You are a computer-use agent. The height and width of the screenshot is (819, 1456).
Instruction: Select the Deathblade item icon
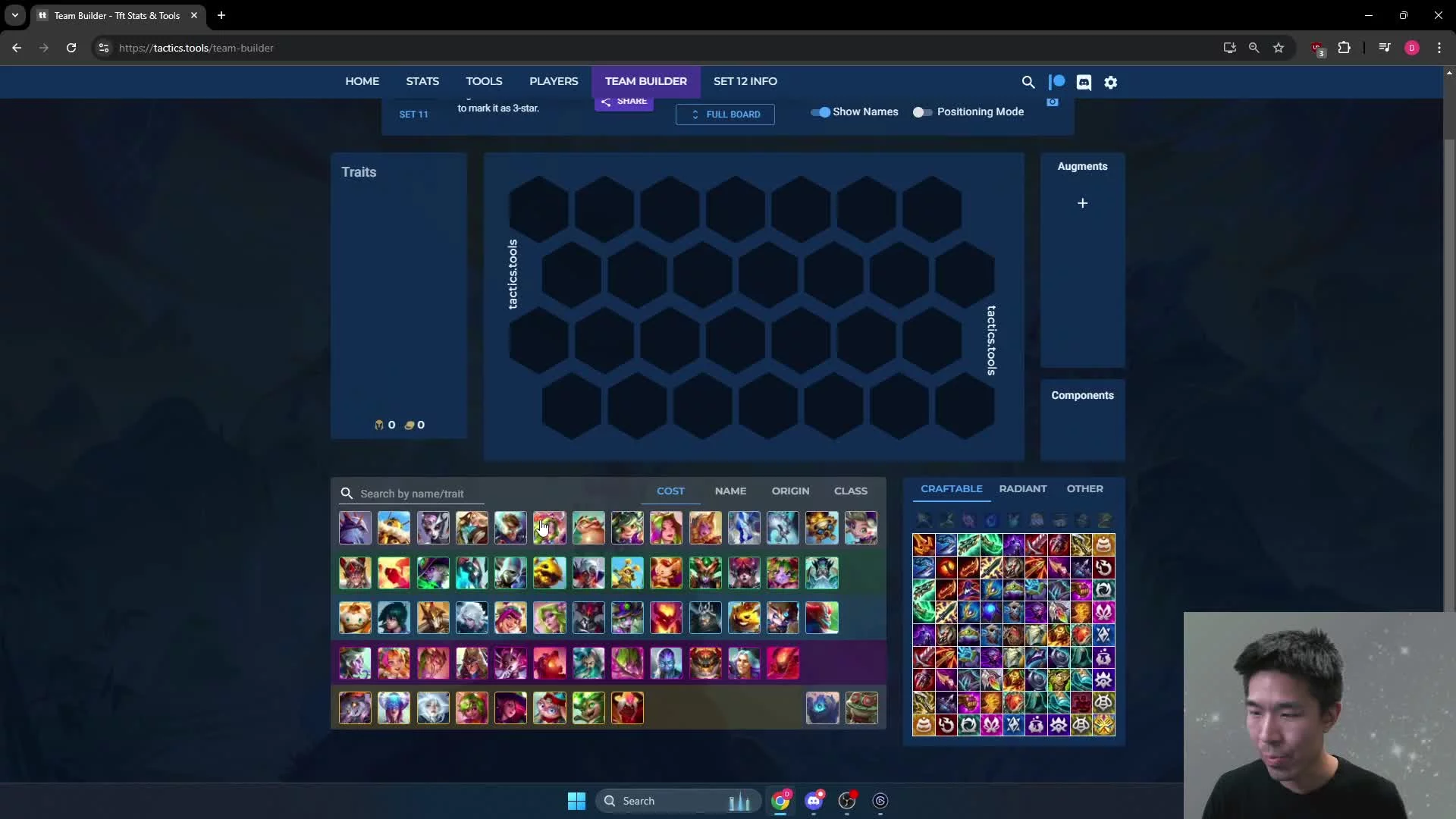pos(924,544)
